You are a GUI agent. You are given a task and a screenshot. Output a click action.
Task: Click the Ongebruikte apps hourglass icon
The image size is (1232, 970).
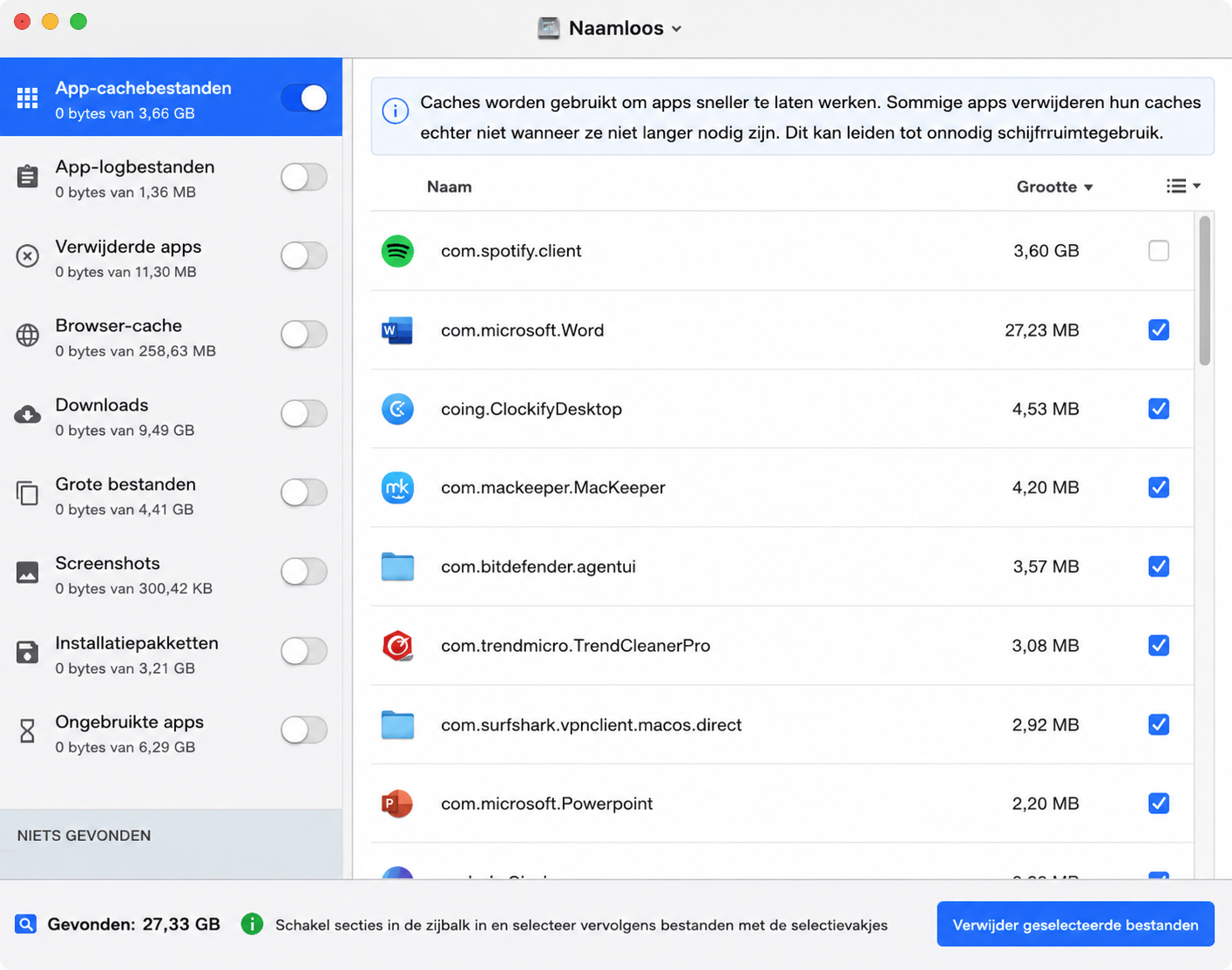point(28,731)
